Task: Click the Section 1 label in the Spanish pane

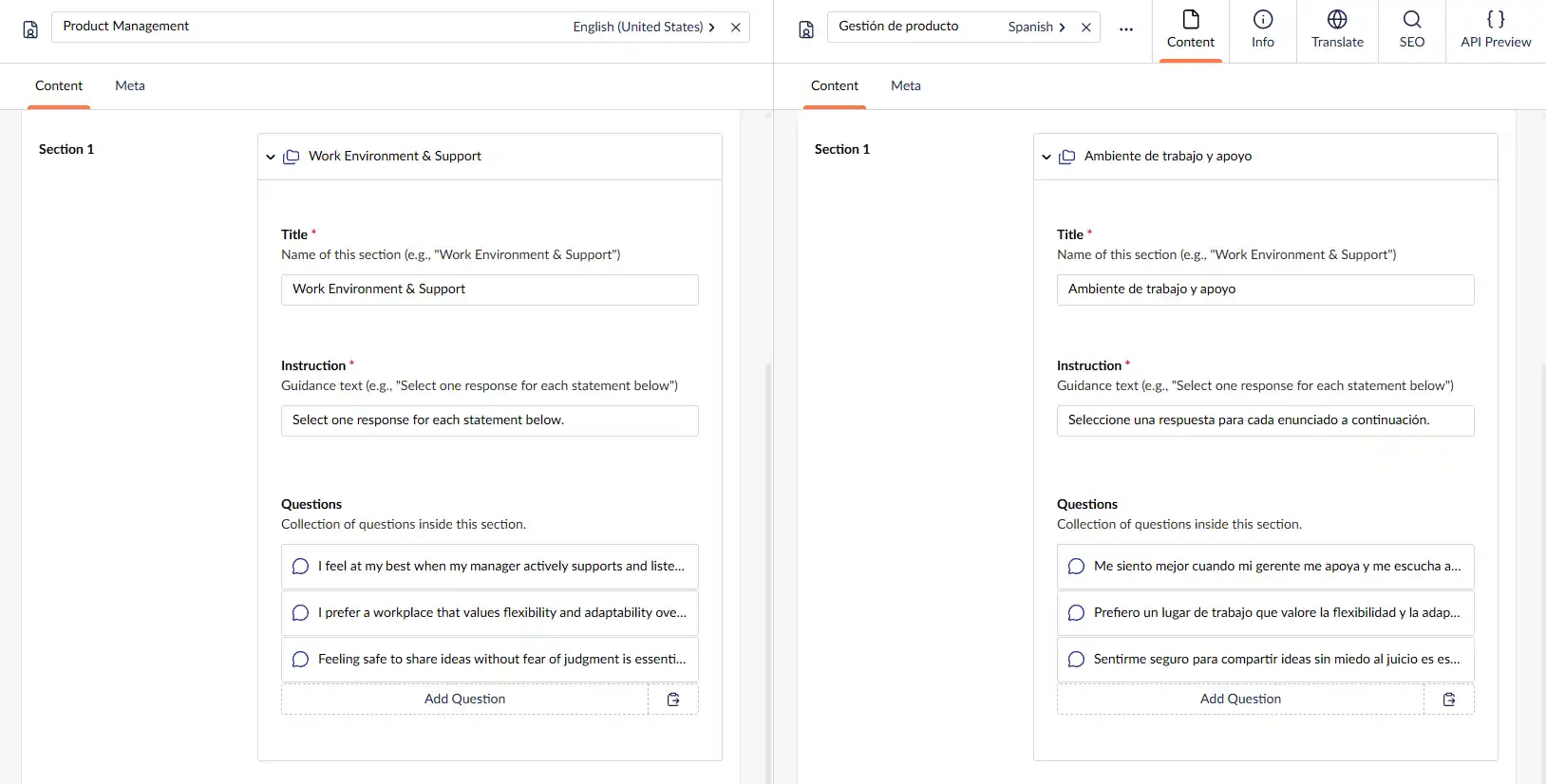Action: click(x=842, y=150)
